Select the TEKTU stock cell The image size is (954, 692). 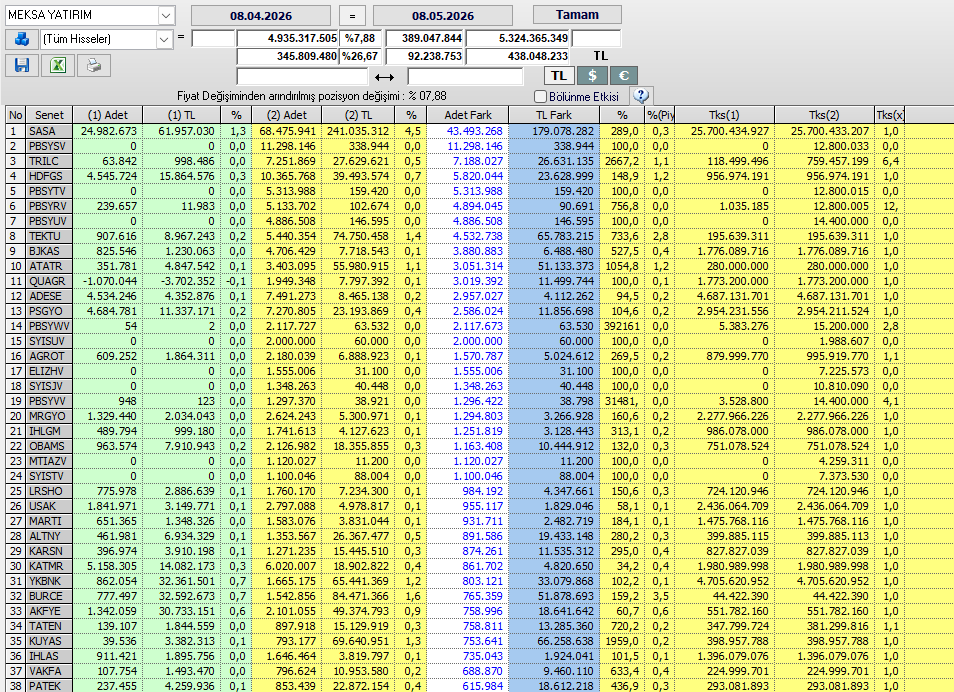click(49, 236)
